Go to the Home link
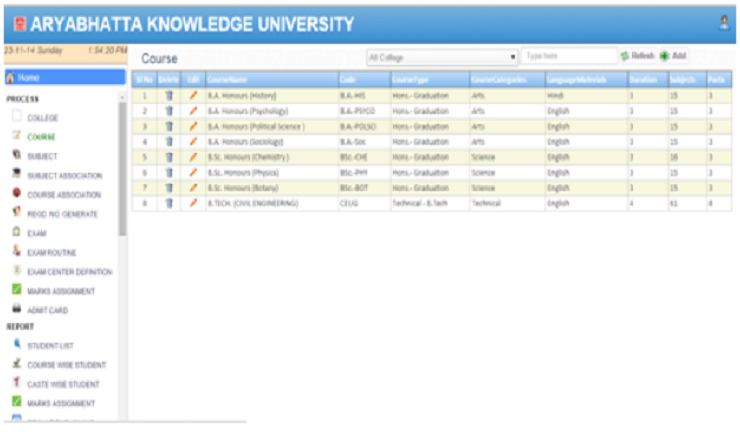The image size is (740, 434). pos(62,78)
